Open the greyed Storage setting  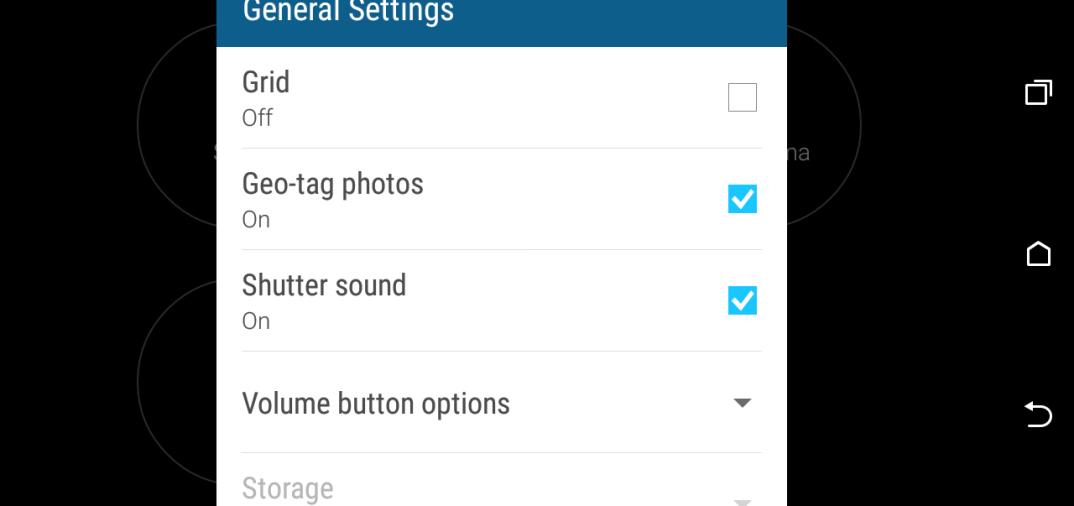(501, 480)
